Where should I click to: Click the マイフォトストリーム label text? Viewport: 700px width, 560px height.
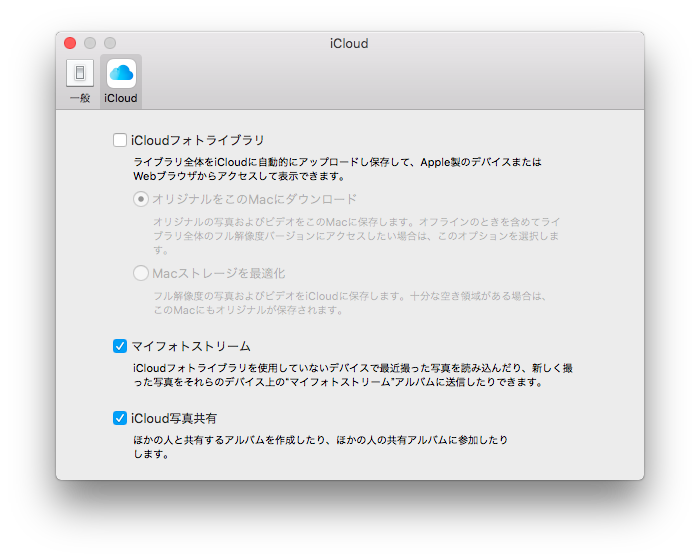(x=191, y=346)
